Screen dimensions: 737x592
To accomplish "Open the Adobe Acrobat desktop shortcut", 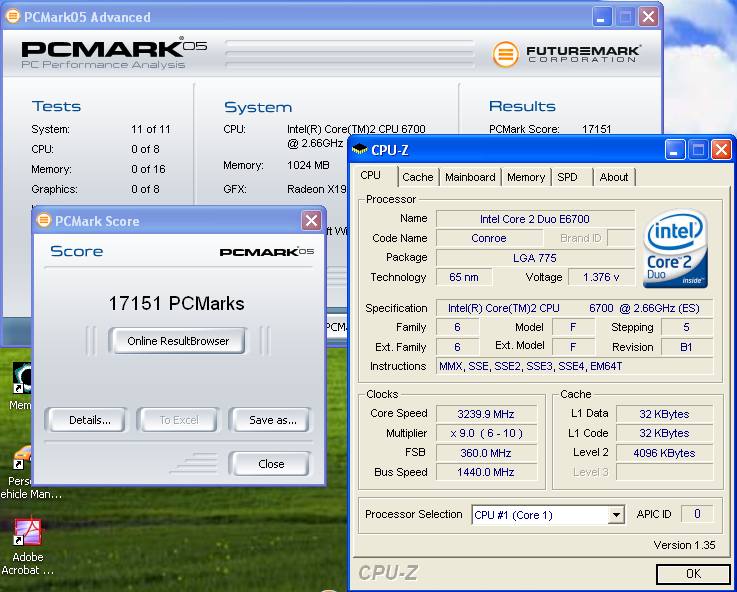I will (28, 547).
